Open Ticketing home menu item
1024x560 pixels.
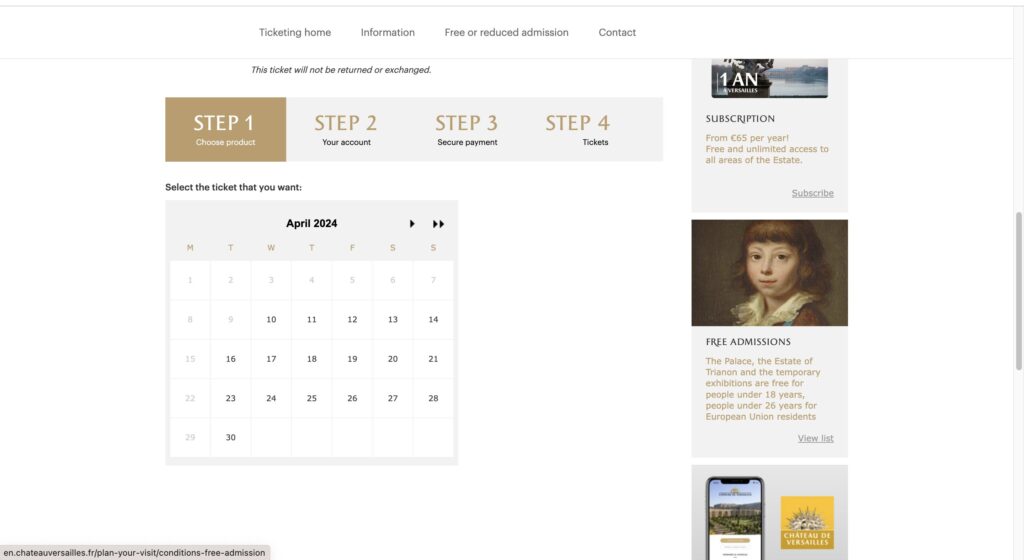pos(295,32)
